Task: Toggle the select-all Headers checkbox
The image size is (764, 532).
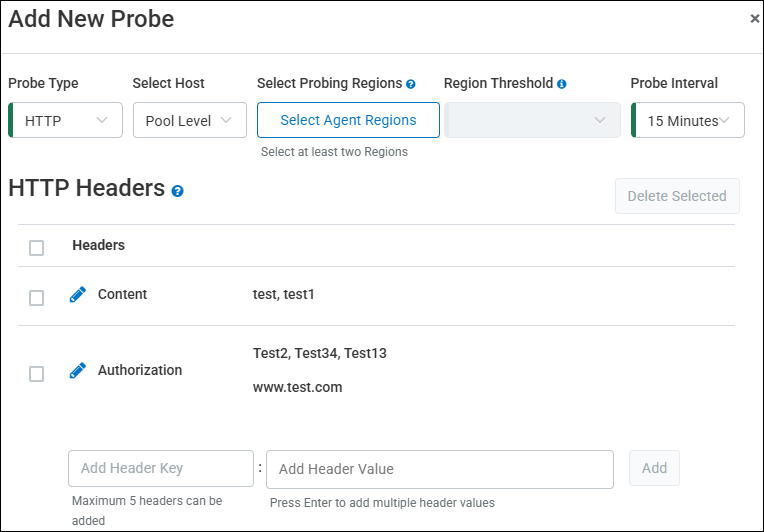Action: pos(37,247)
